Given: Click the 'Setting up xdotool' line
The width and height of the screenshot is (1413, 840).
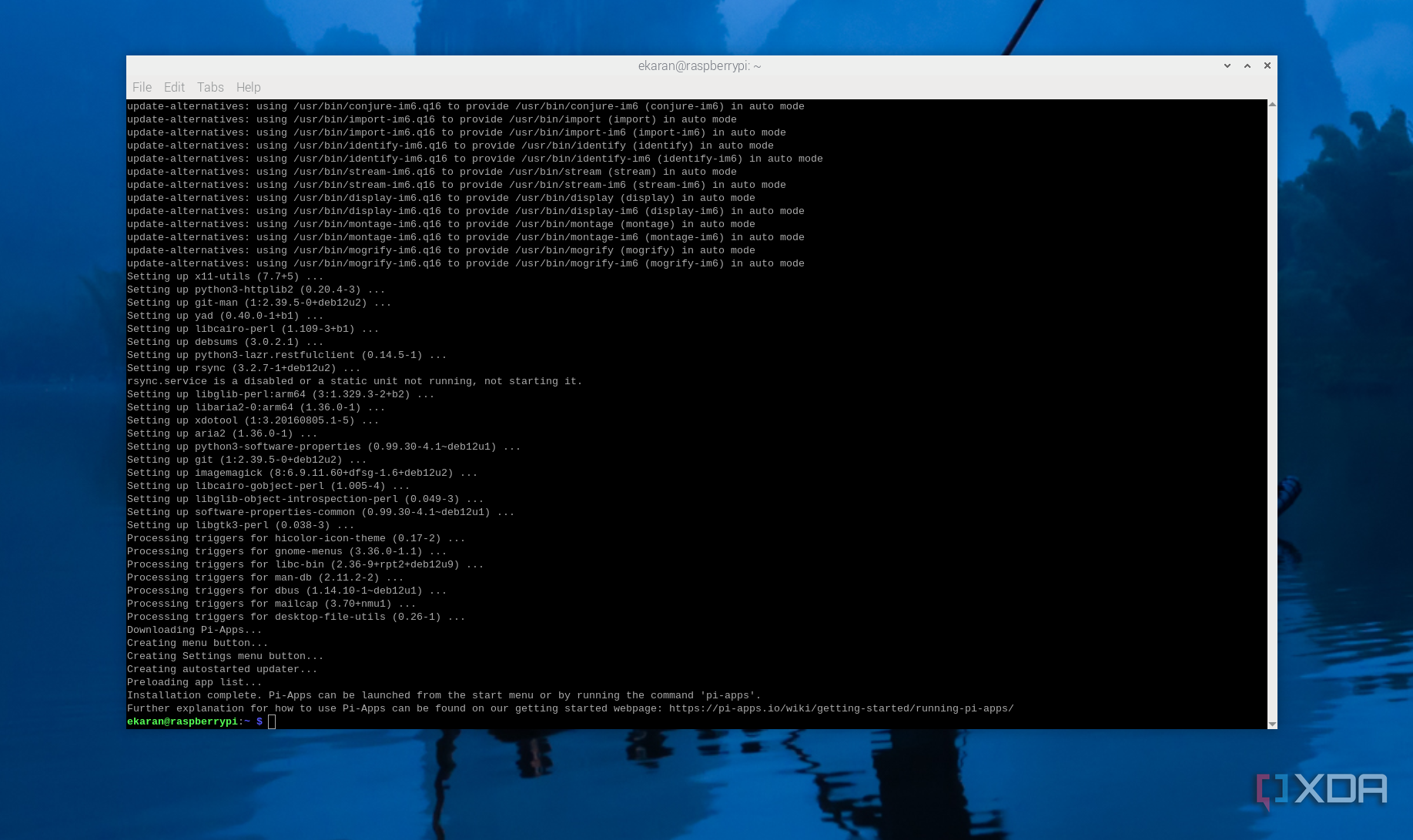Looking at the screenshot, I should point(253,420).
